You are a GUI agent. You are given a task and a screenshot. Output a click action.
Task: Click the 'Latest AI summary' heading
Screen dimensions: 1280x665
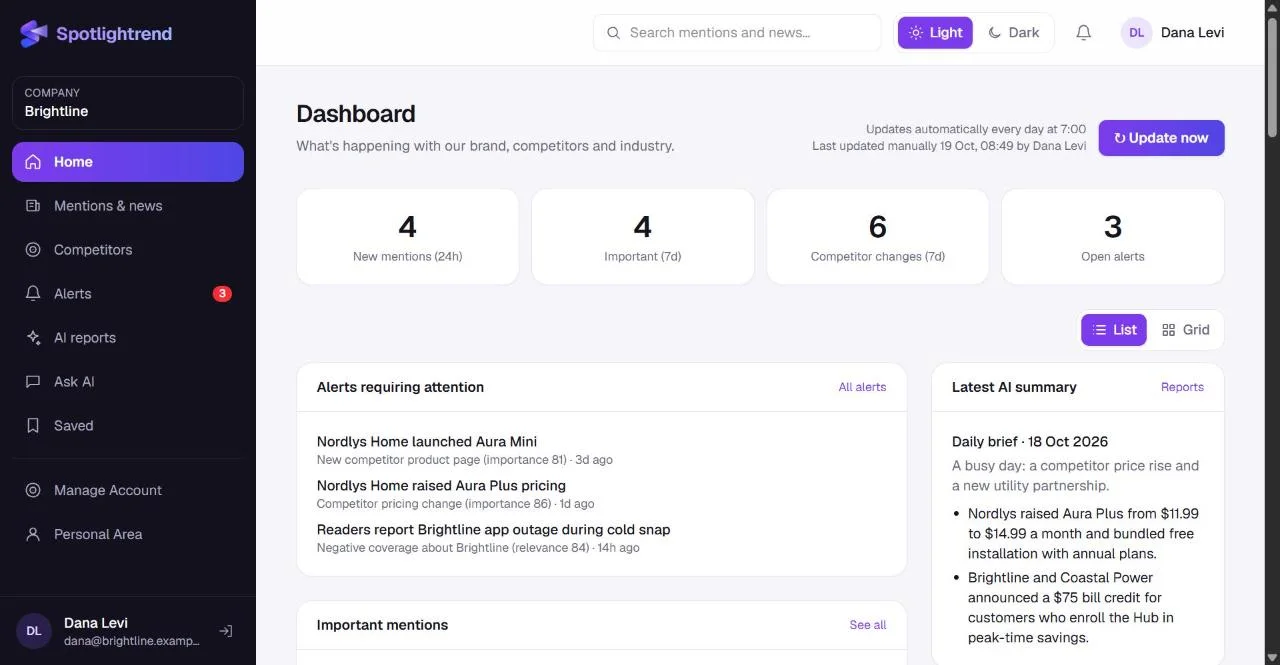pyautogui.click(x=1014, y=387)
